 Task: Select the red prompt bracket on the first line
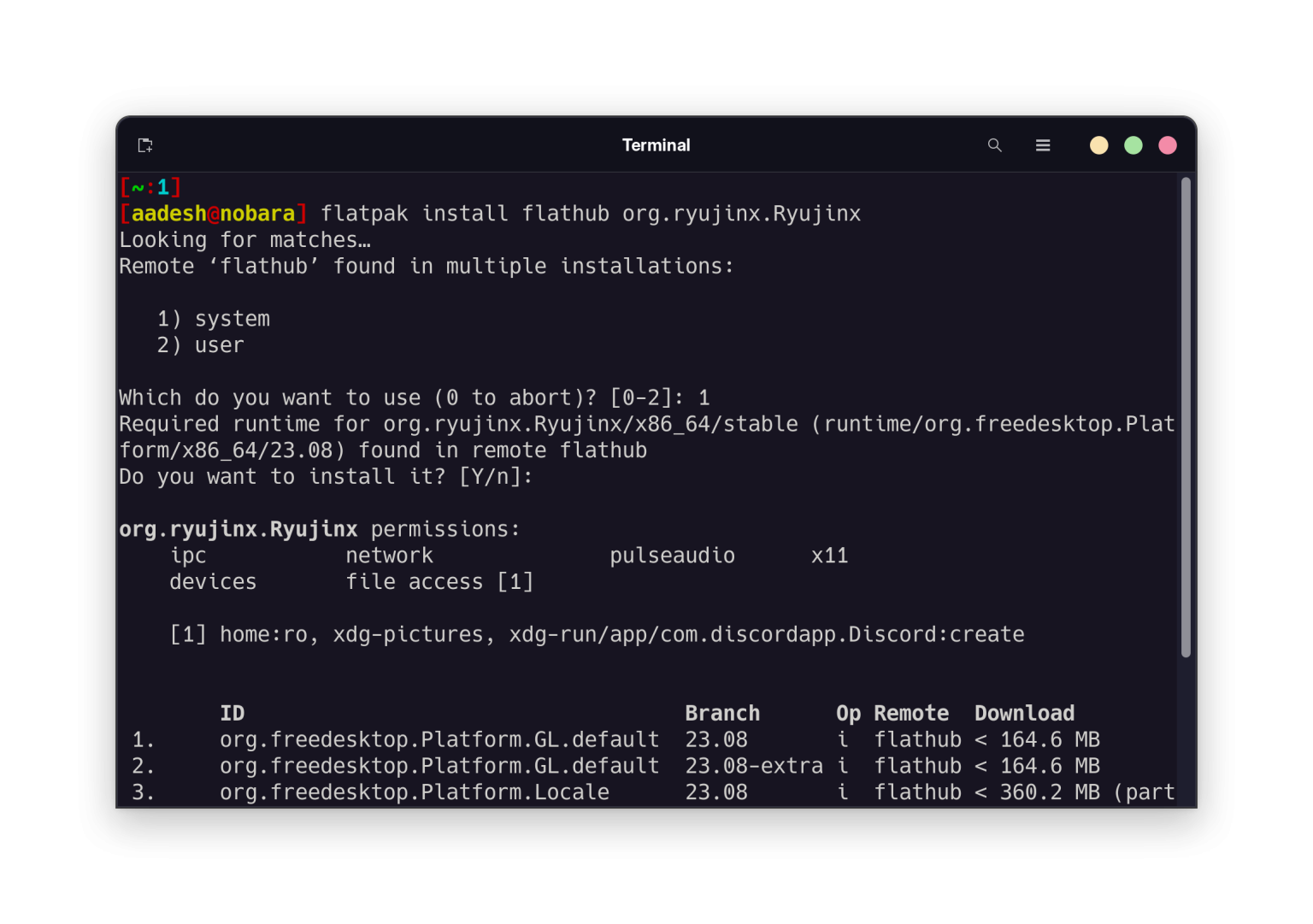point(150,186)
